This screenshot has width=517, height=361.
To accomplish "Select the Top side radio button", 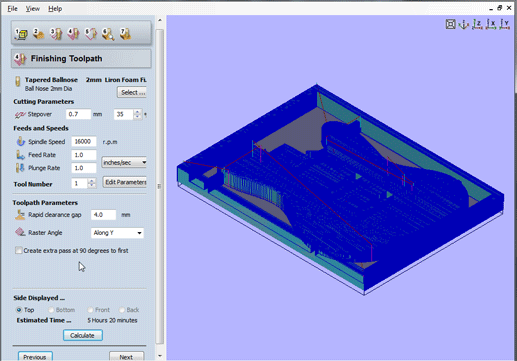I will click(x=19, y=310).
